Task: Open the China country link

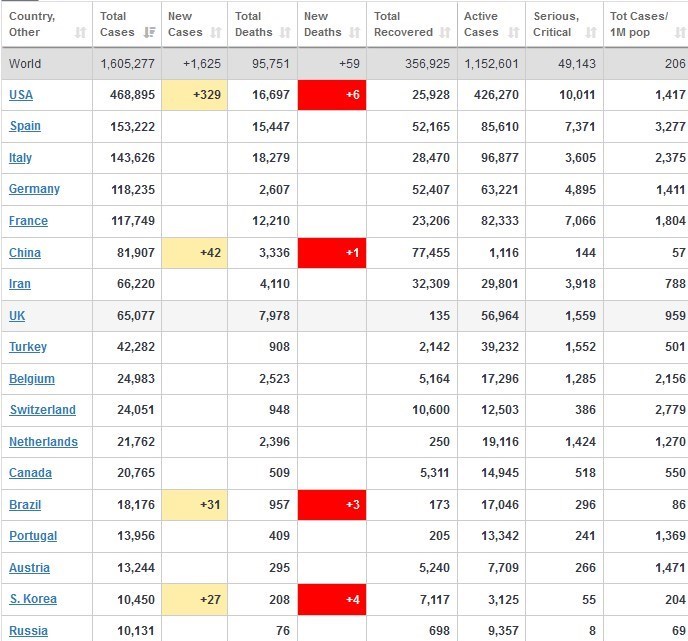Action: tap(25, 253)
